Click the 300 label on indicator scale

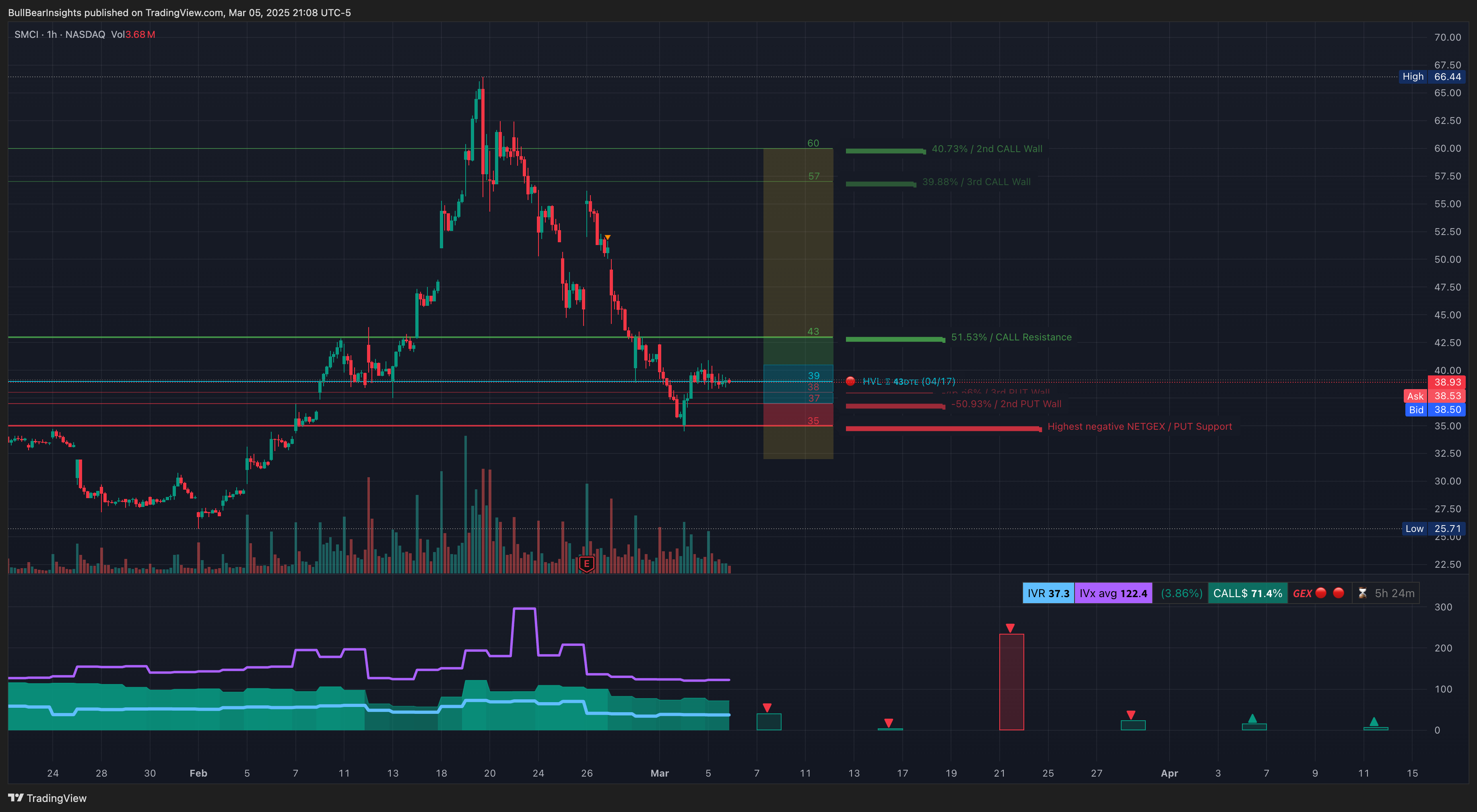1443,607
